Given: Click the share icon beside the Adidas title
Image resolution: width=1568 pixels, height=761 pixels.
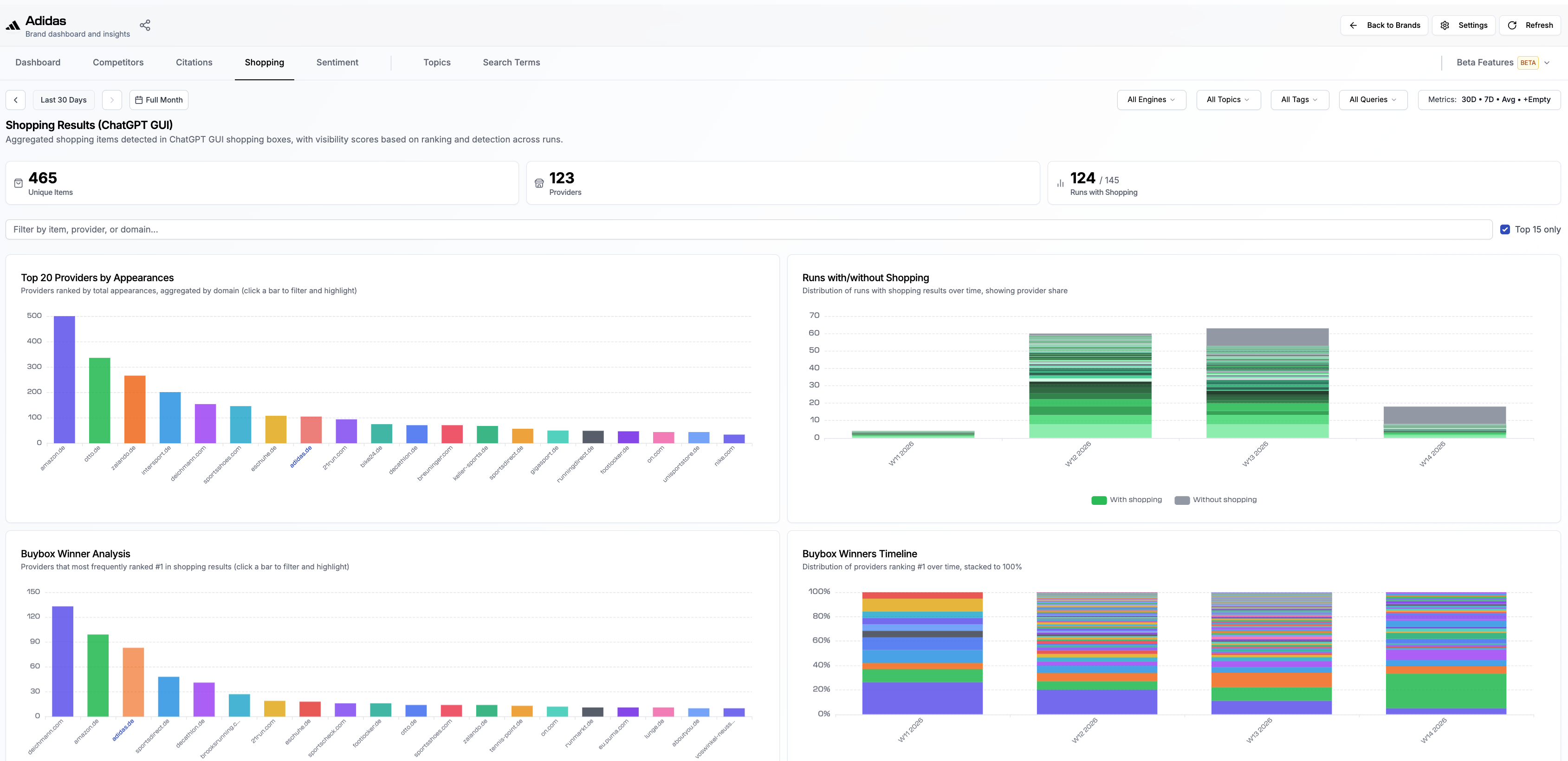Looking at the screenshot, I should (x=145, y=26).
